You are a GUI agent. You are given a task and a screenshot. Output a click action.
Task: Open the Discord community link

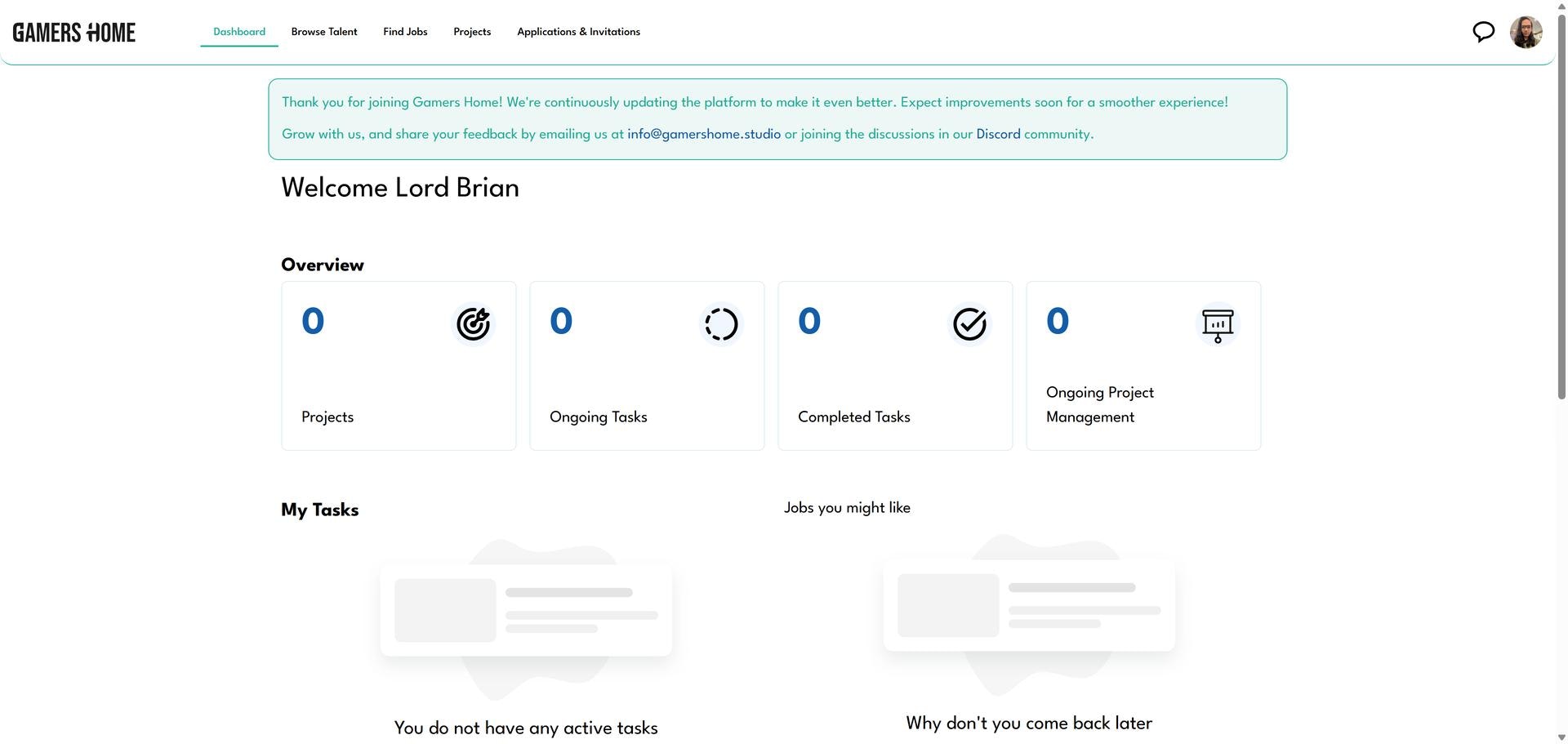click(x=998, y=134)
